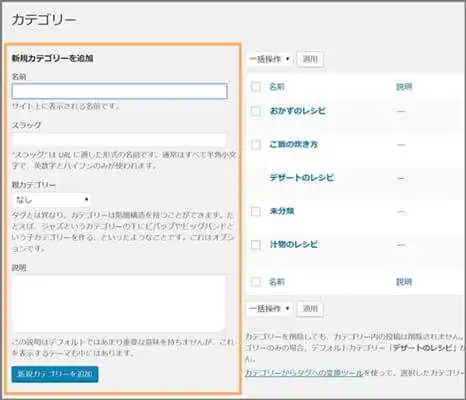Open the bottom 一括操作 bulk actions dropdown
The image size is (466, 400).
(269, 309)
